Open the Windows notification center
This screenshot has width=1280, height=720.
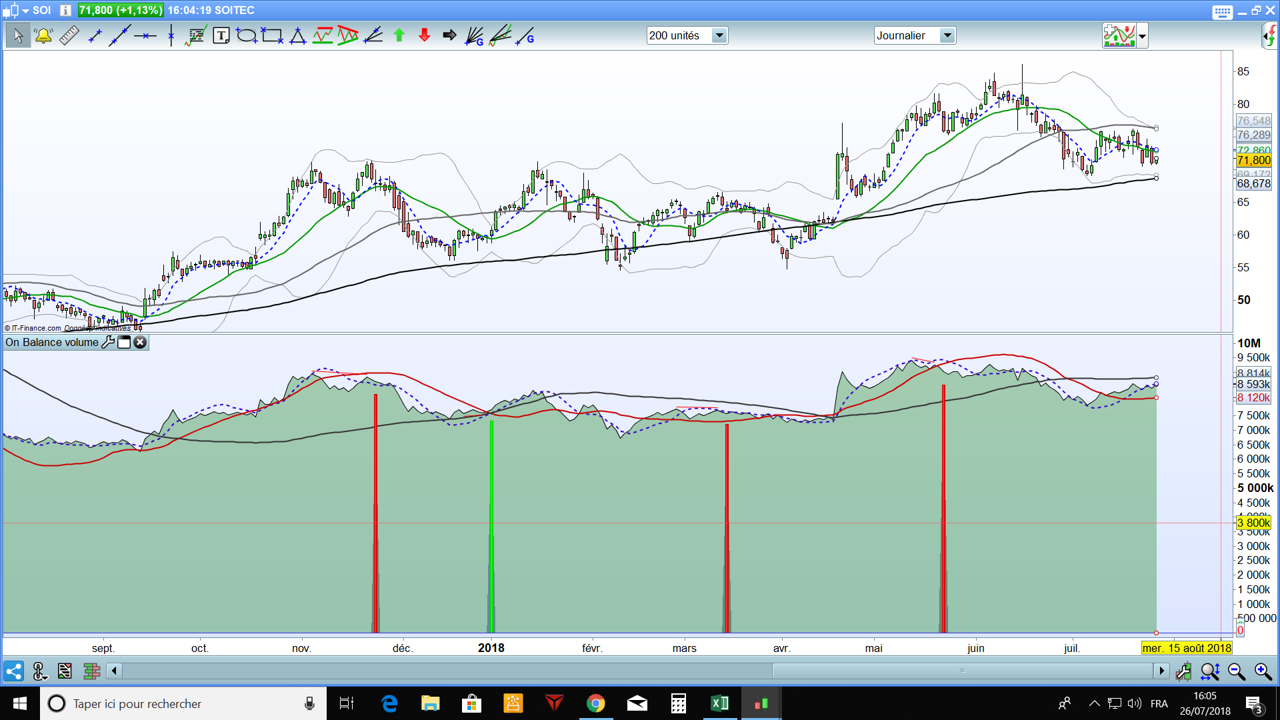coord(1254,704)
